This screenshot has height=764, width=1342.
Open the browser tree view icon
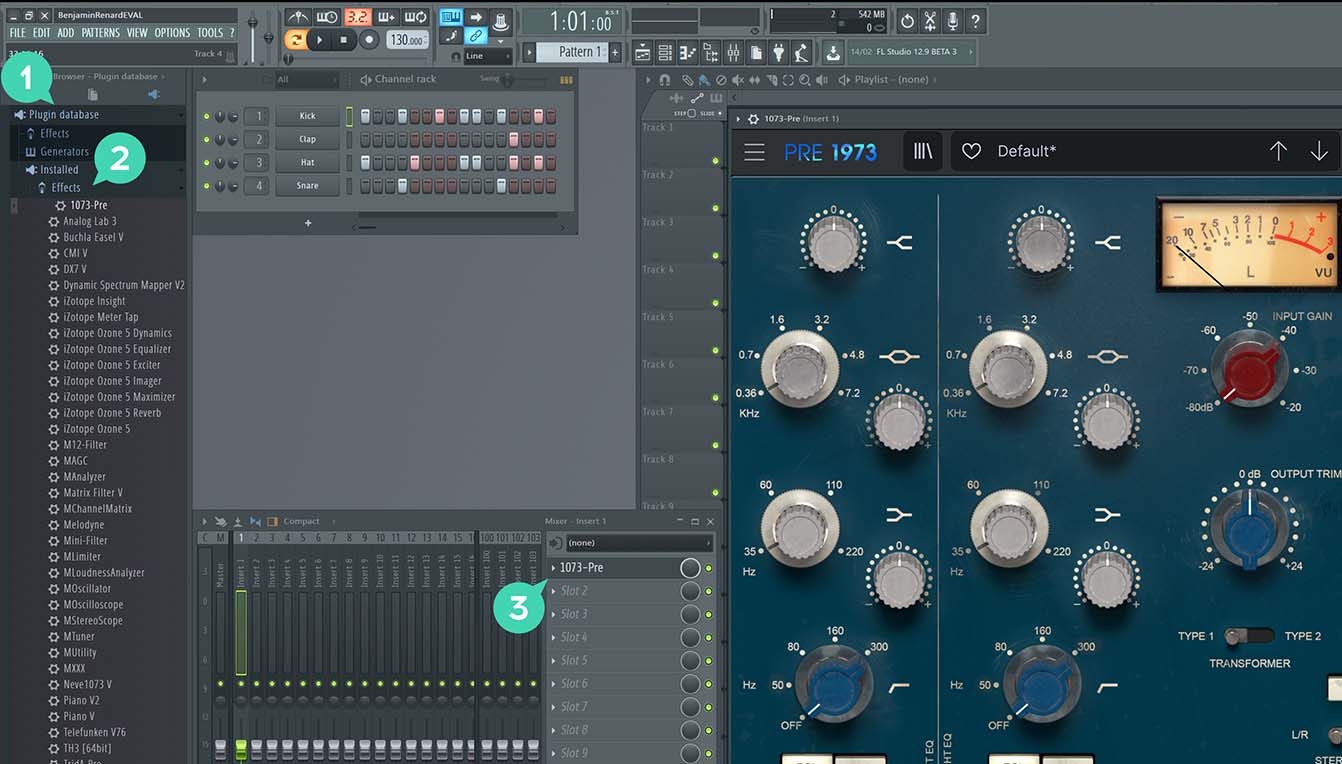pyautogui.click(x=711, y=53)
